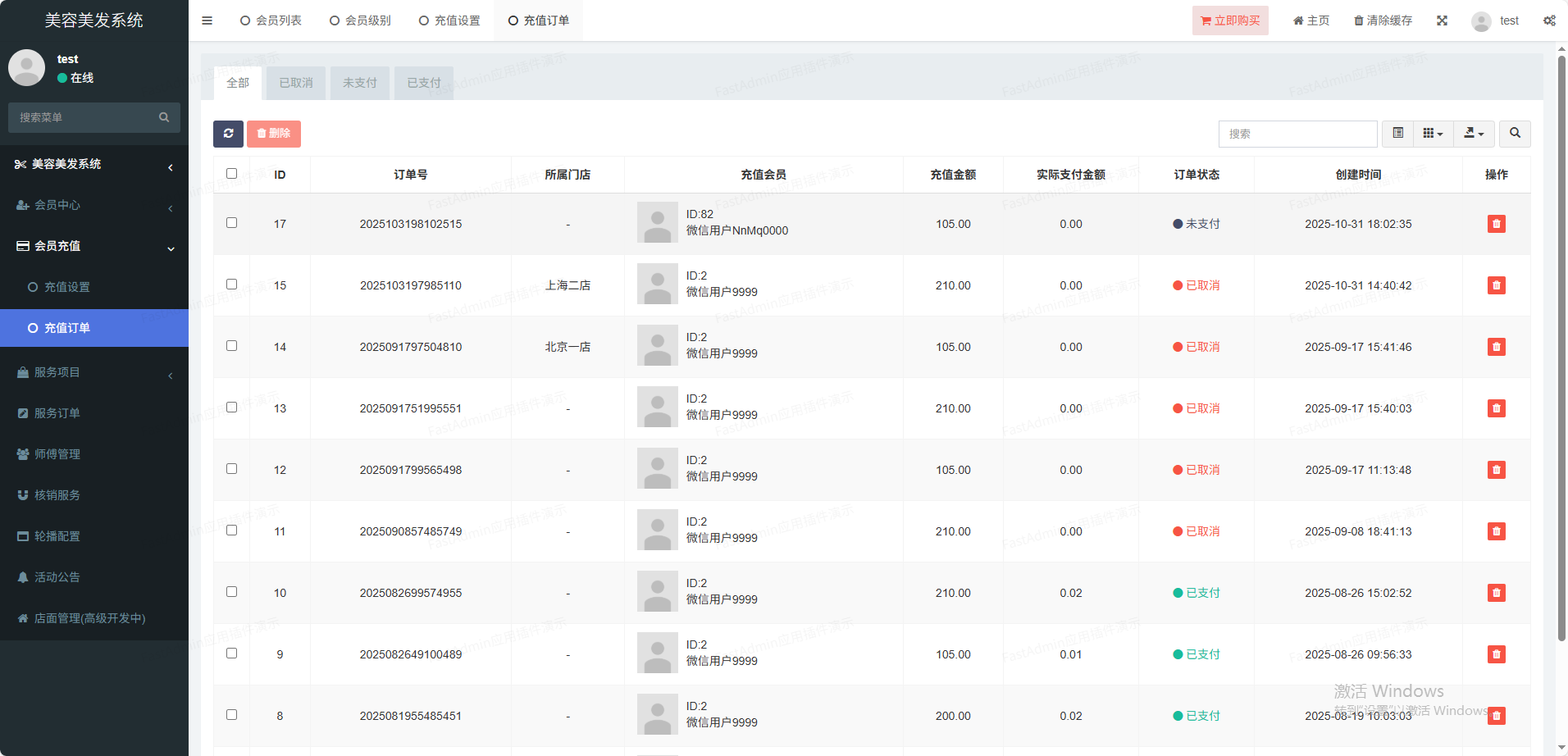Select the checkbox for order 12
Image resolution: width=1568 pixels, height=756 pixels.
tap(232, 469)
